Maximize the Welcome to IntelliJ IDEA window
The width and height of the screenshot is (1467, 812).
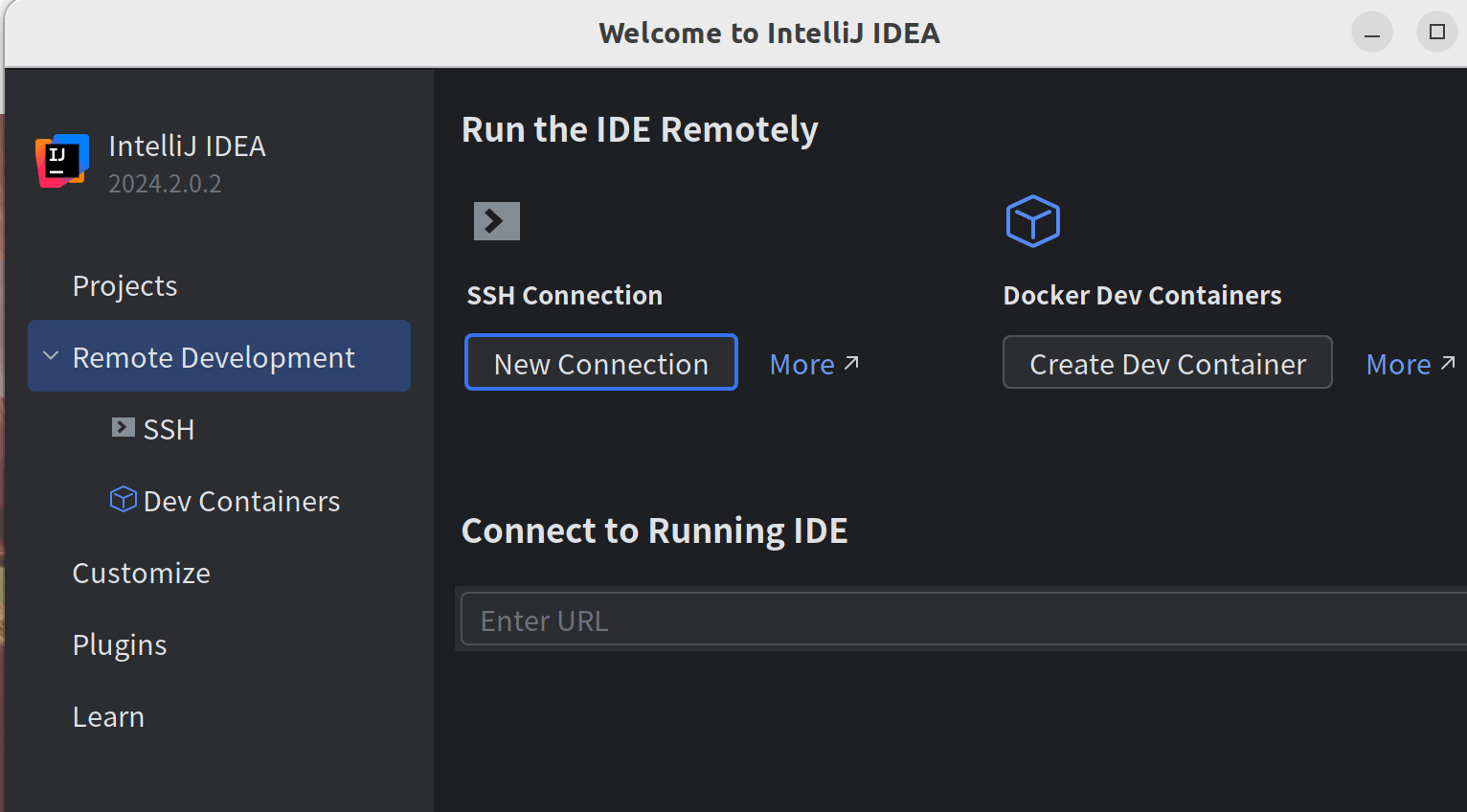pos(1436,33)
